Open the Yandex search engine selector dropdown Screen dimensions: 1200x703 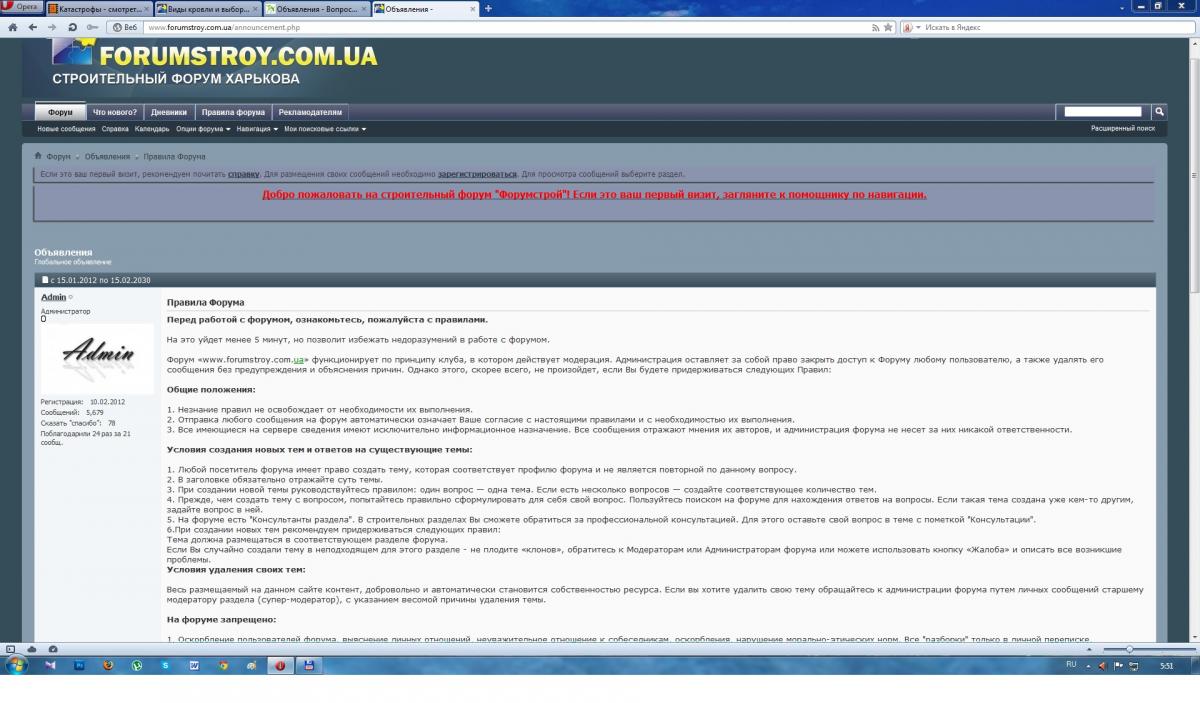(918, 27)
